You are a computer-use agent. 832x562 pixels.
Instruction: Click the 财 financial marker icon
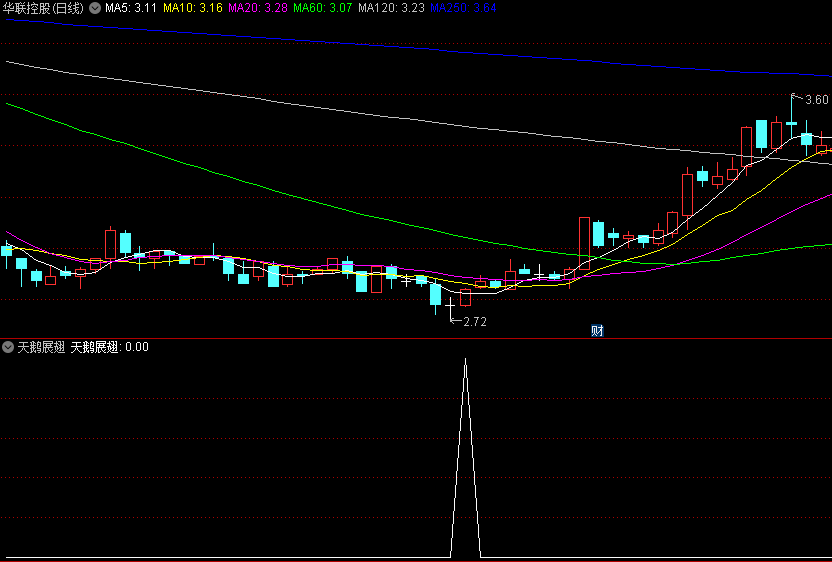[597, 331]
